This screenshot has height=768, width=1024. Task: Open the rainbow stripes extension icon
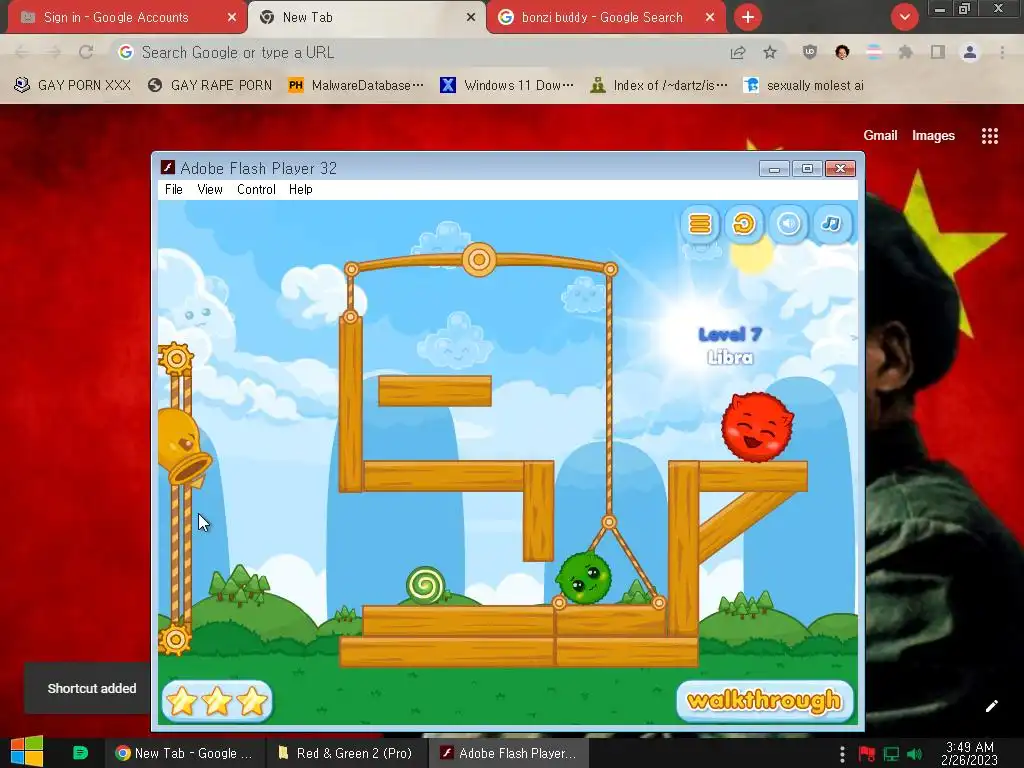[874, 52]
